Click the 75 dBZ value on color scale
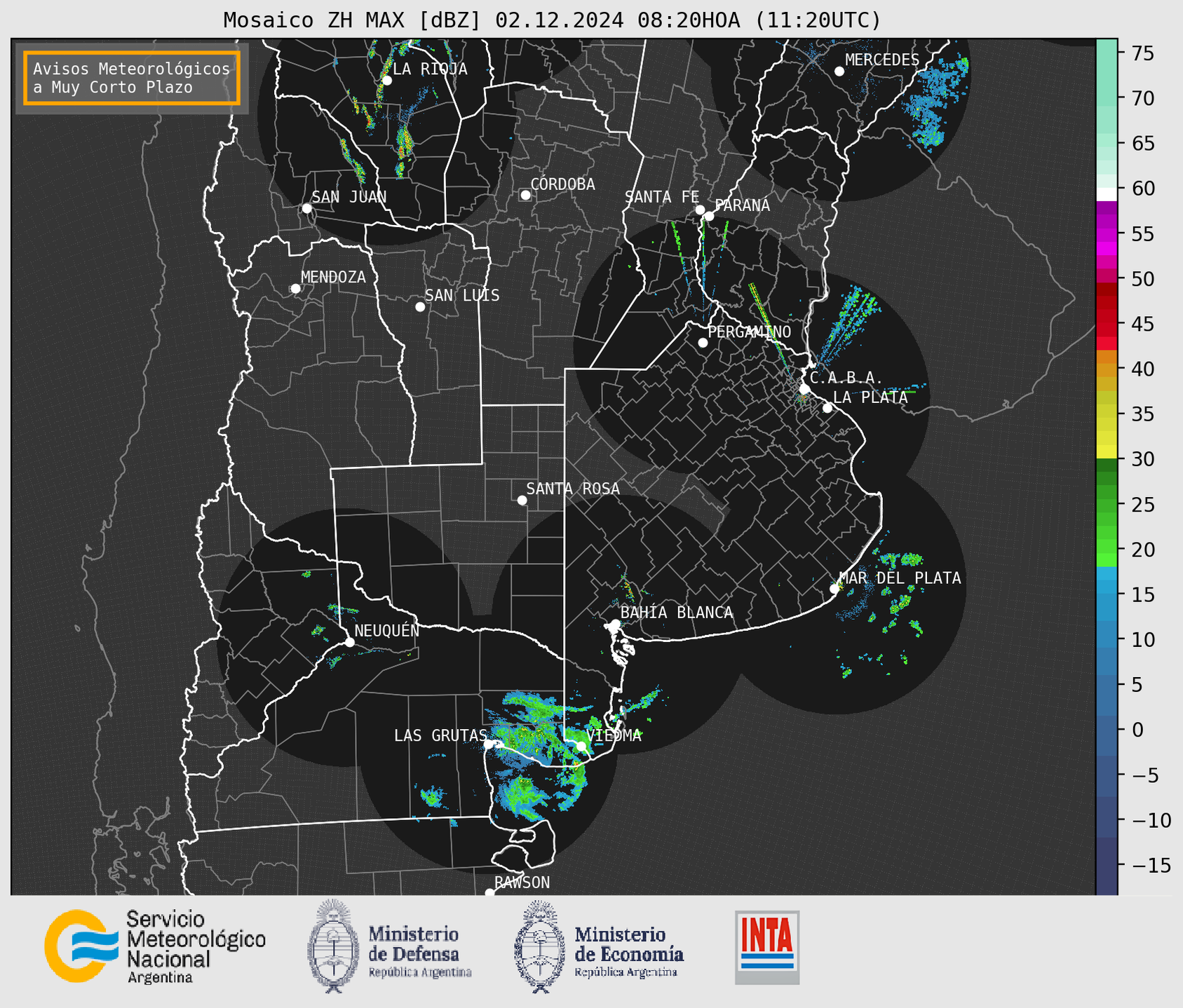This screenshot has height=1008, width=1183. [1142, 53]
